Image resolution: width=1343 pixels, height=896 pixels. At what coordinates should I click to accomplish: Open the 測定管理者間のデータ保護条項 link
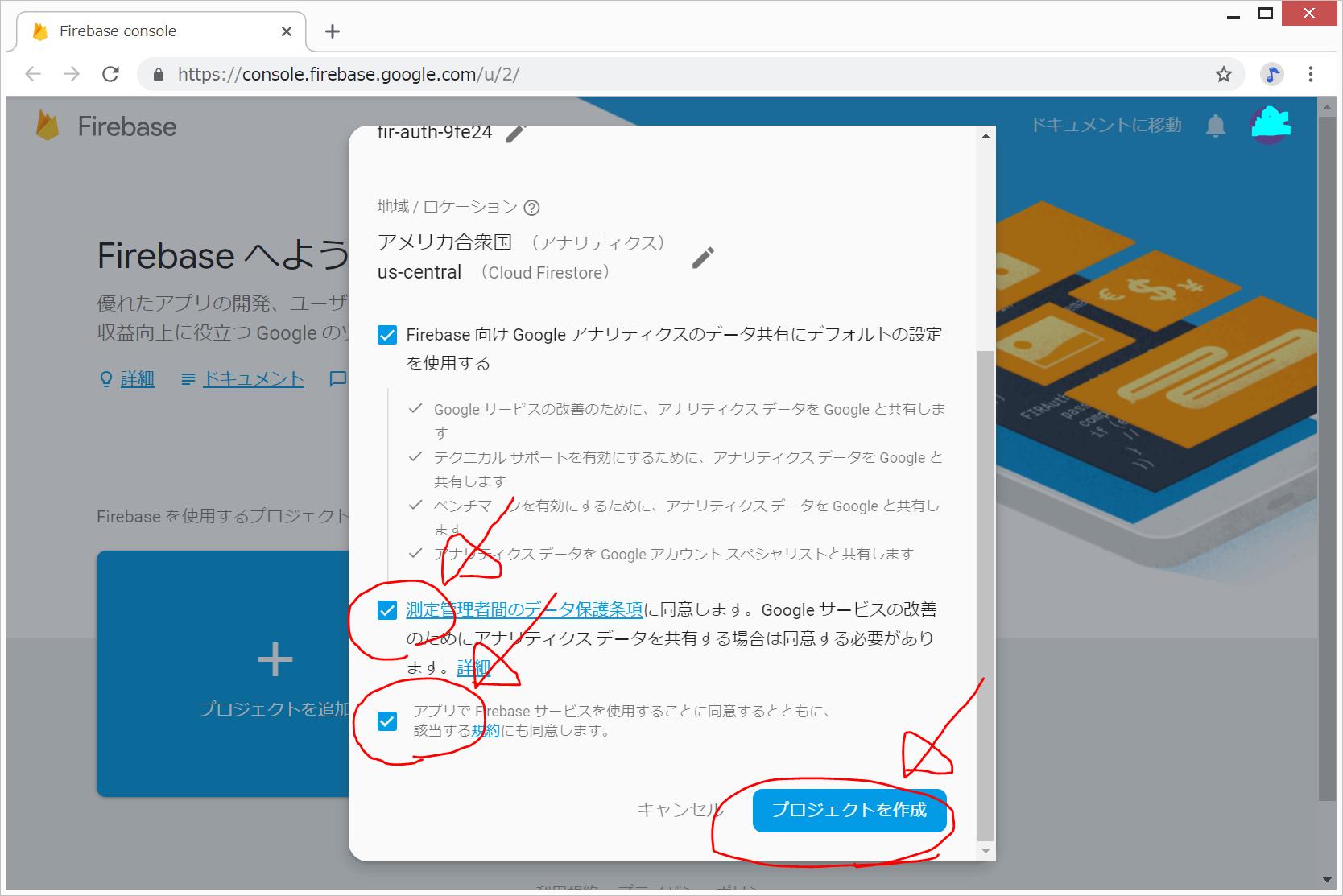click(524, 610)
